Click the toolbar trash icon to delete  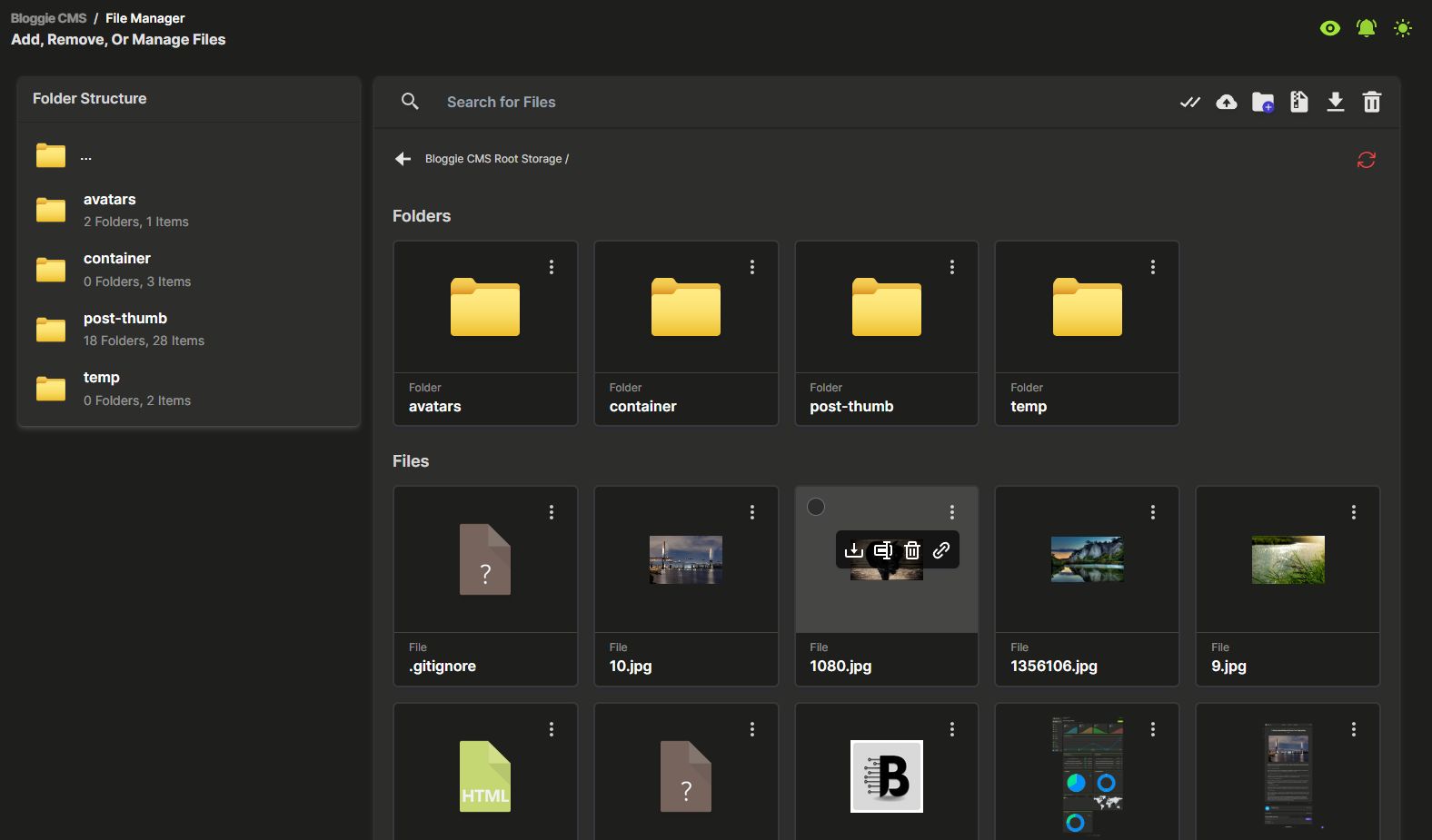1372,102
